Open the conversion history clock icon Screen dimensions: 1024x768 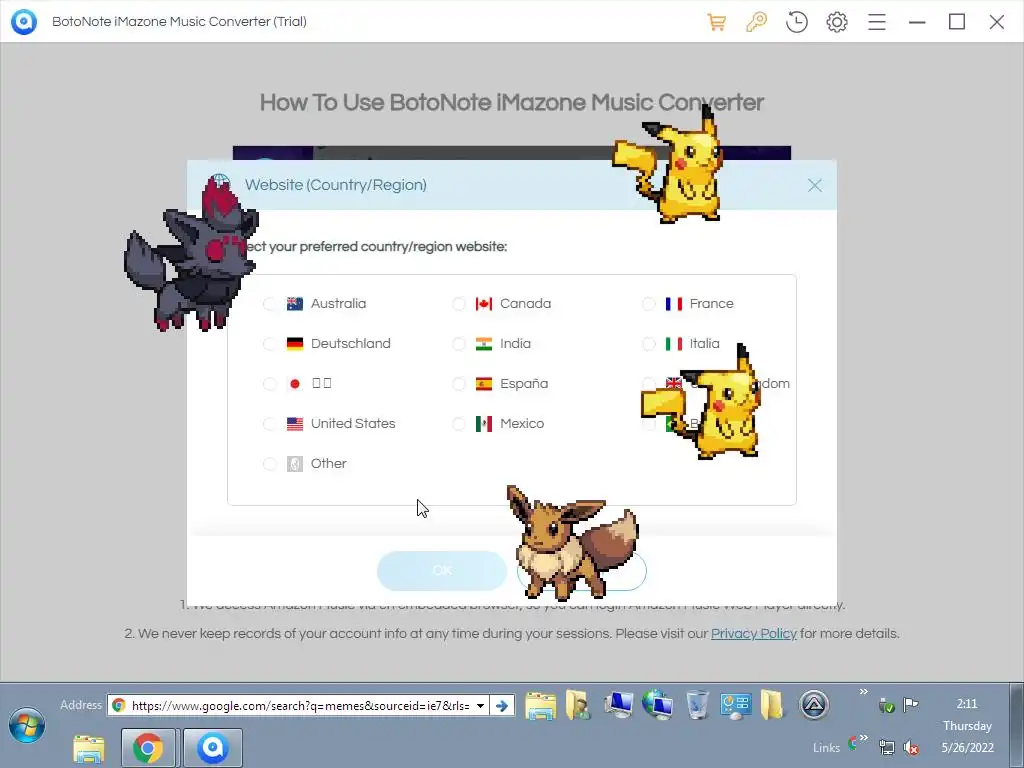pyautogui.click(x=797, y=22)
